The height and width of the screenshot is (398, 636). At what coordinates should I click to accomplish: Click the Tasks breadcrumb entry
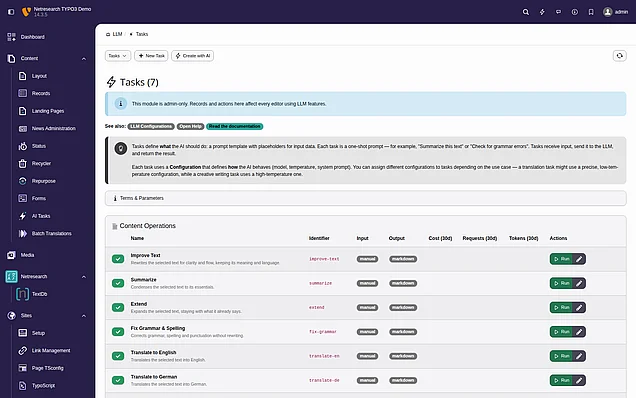[x=142, y=34]
